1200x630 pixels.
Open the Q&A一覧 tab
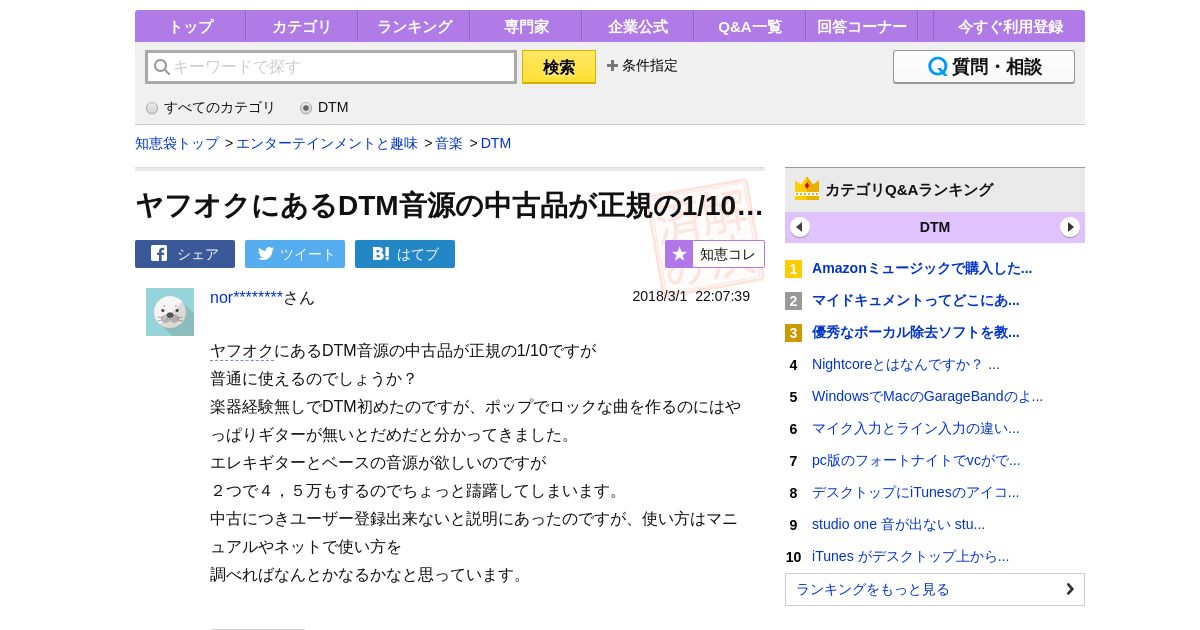pyautogui.click(x=750, y=27)
